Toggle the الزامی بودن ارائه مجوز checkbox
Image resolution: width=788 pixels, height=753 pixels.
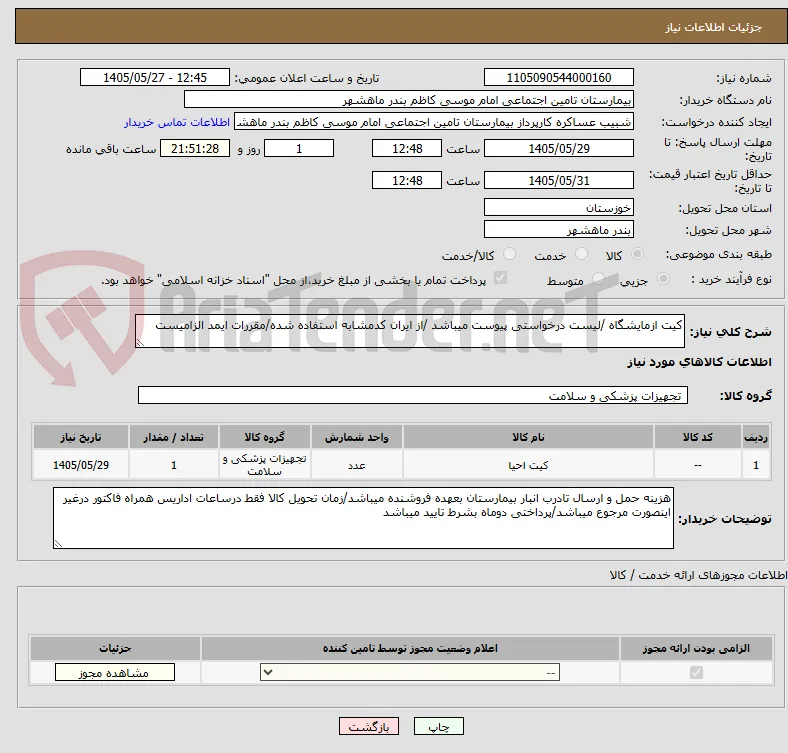pyautogui.click(x=696, y=673)
